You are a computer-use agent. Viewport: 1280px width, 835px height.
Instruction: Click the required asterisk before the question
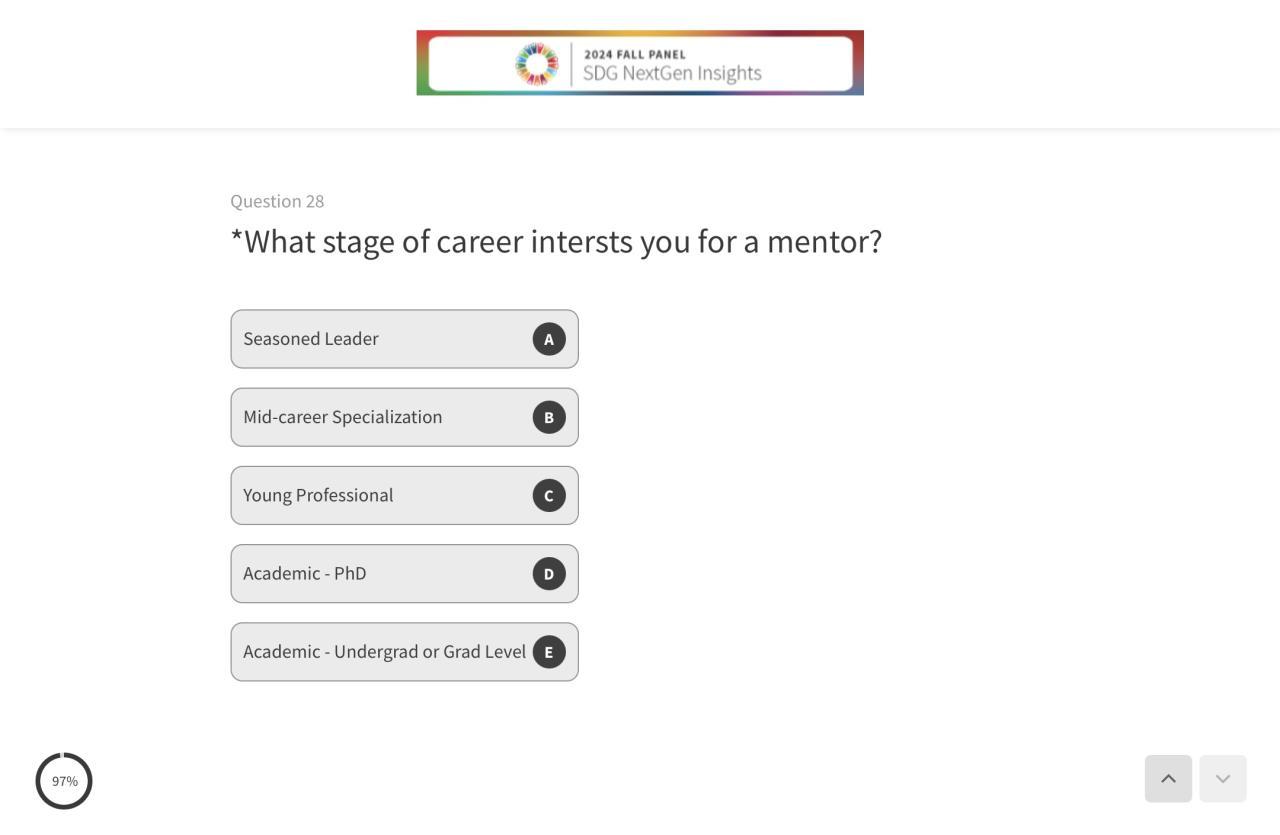pos(236,237)
